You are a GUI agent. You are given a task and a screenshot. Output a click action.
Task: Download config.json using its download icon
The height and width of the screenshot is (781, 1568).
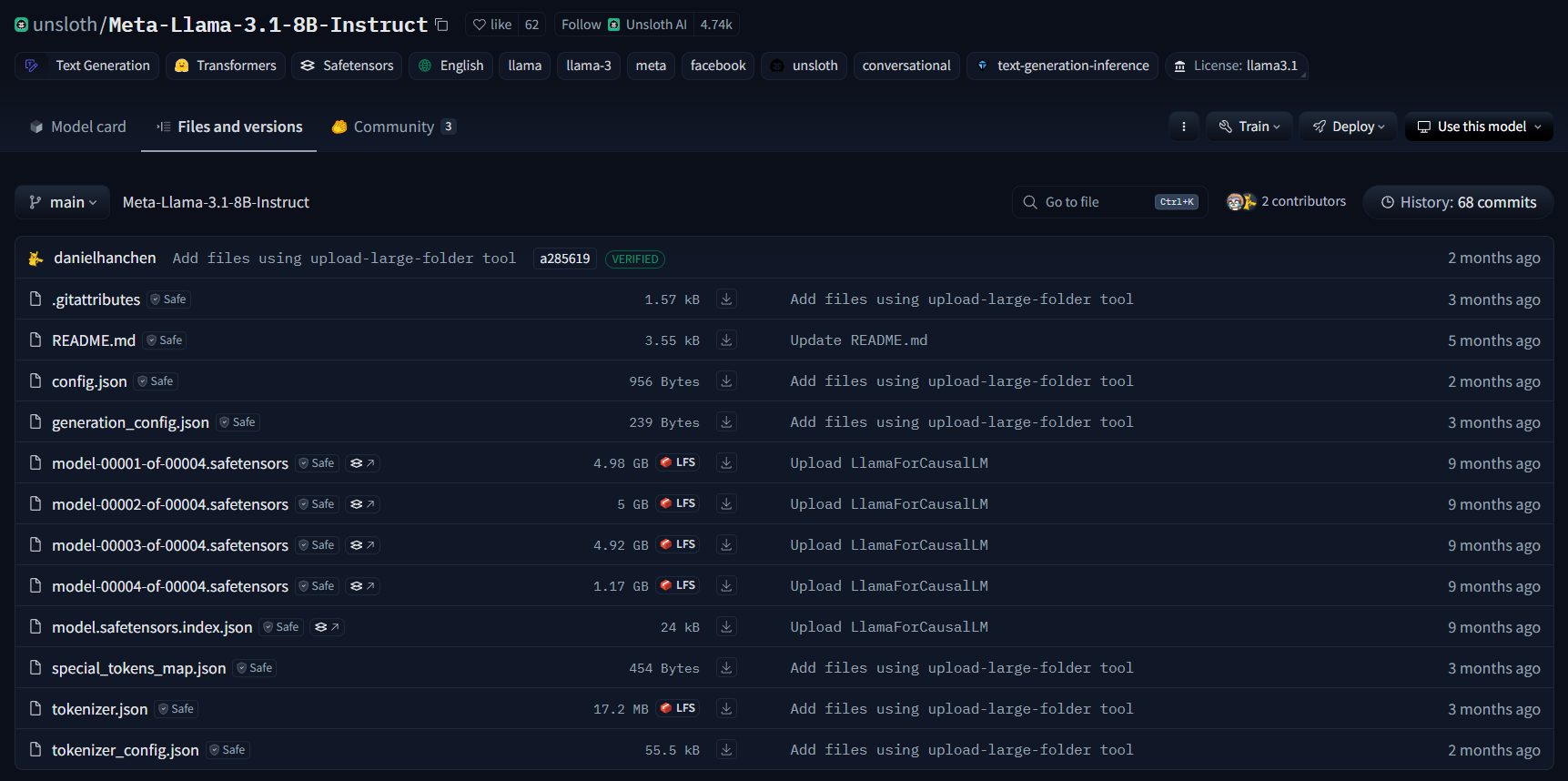(x=726, y=380)
